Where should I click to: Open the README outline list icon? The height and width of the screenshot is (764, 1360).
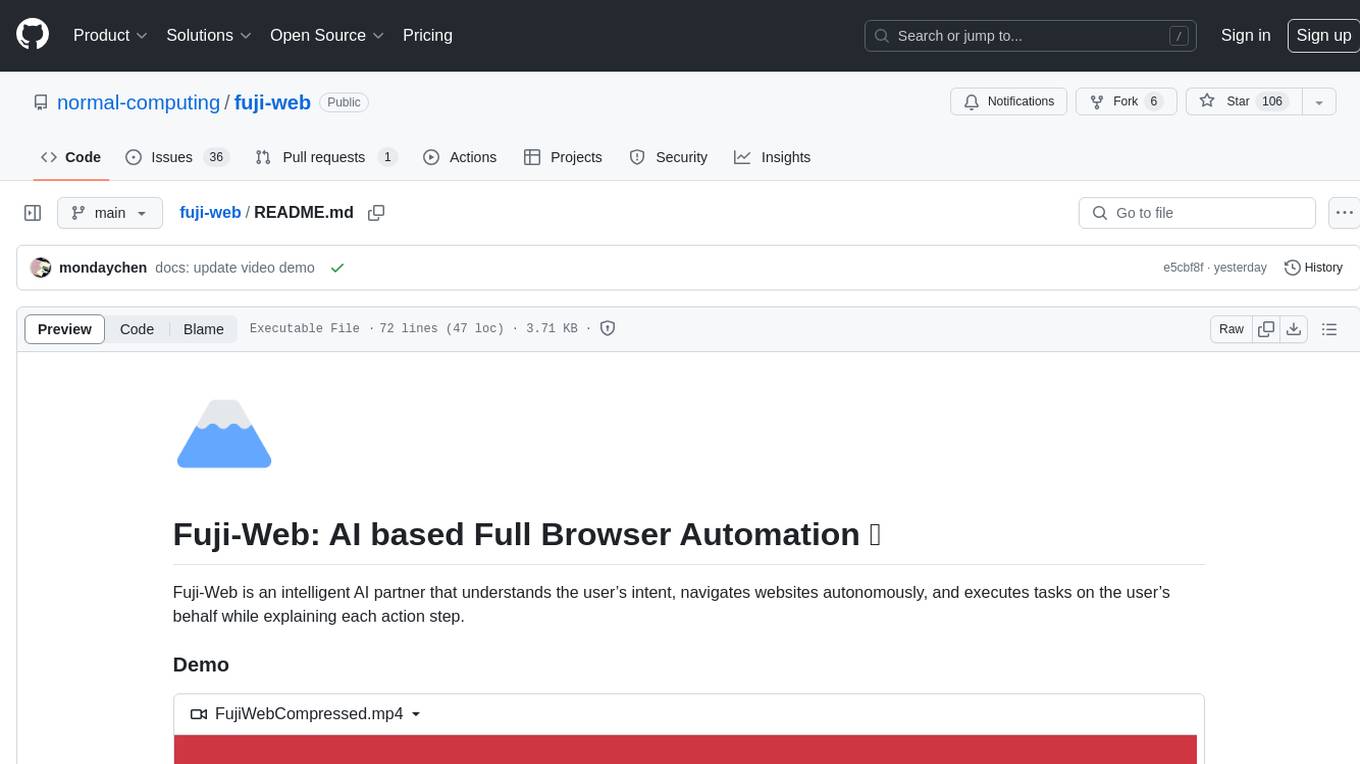(x=1329, y=329)
